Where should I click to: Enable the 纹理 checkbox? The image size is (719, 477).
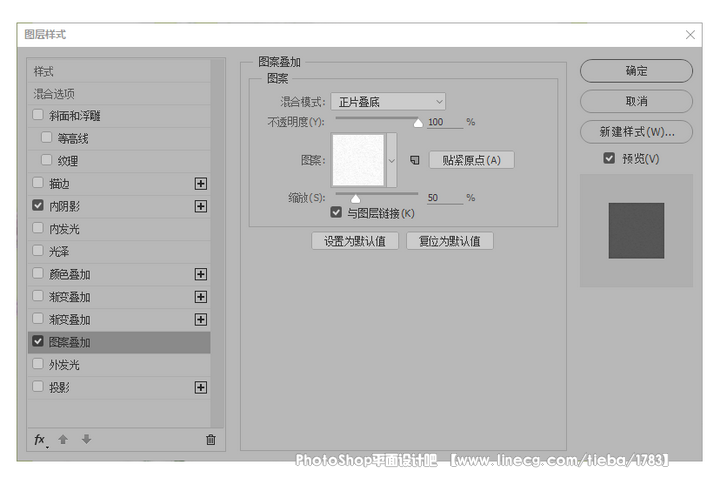[x=46, y=160]
